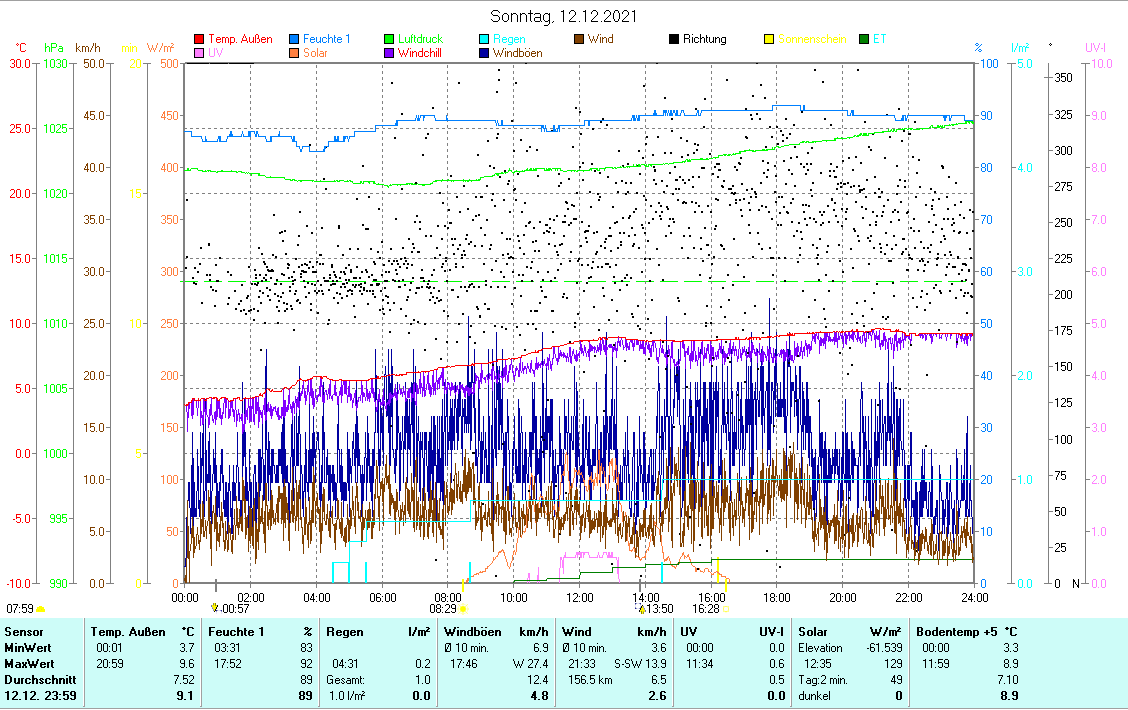Click the sunrise icon next to 08:29
Screen dimensions: 1128x710
pos(464,608)
